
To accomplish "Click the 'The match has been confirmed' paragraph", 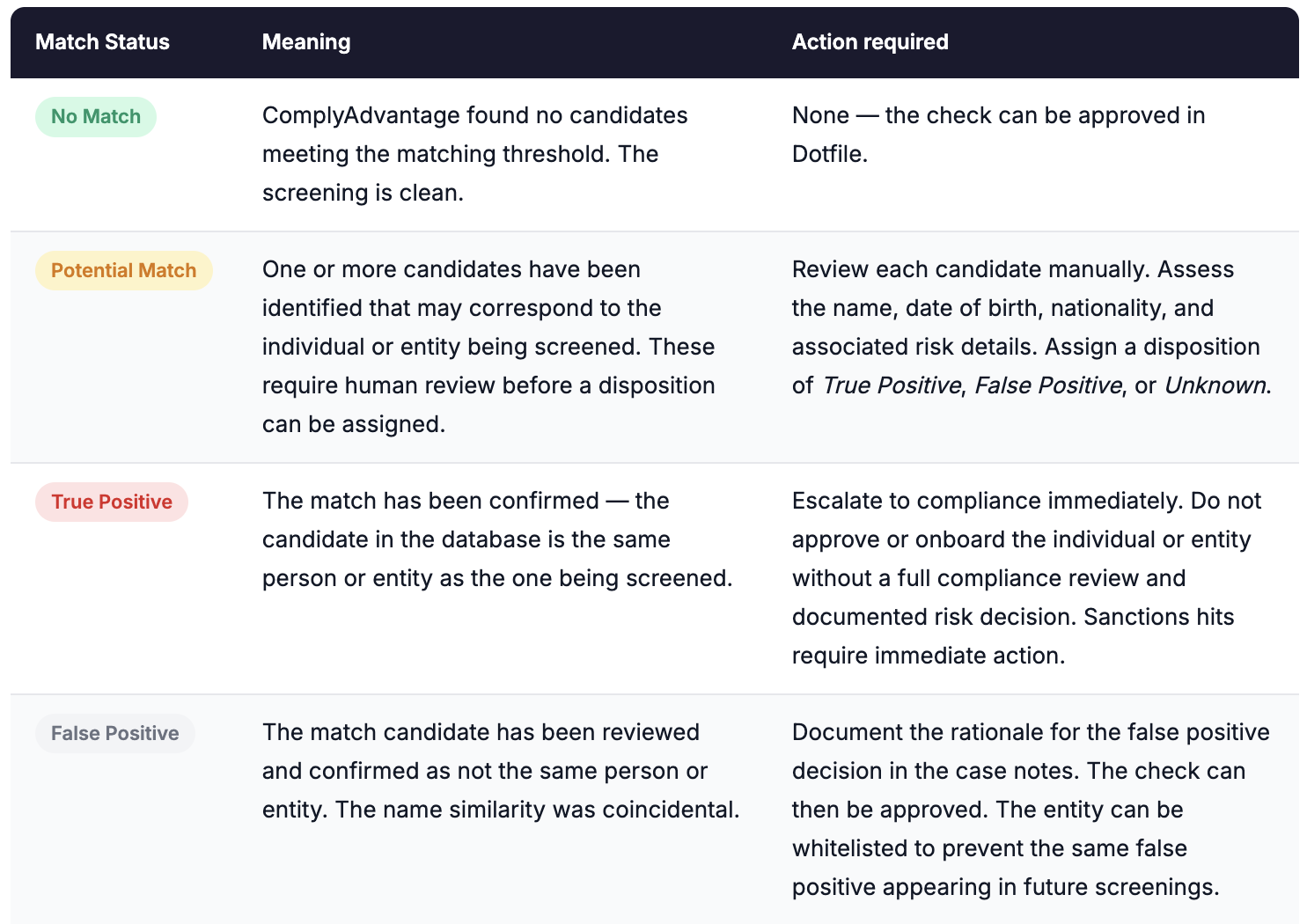I will coord(497,539).
